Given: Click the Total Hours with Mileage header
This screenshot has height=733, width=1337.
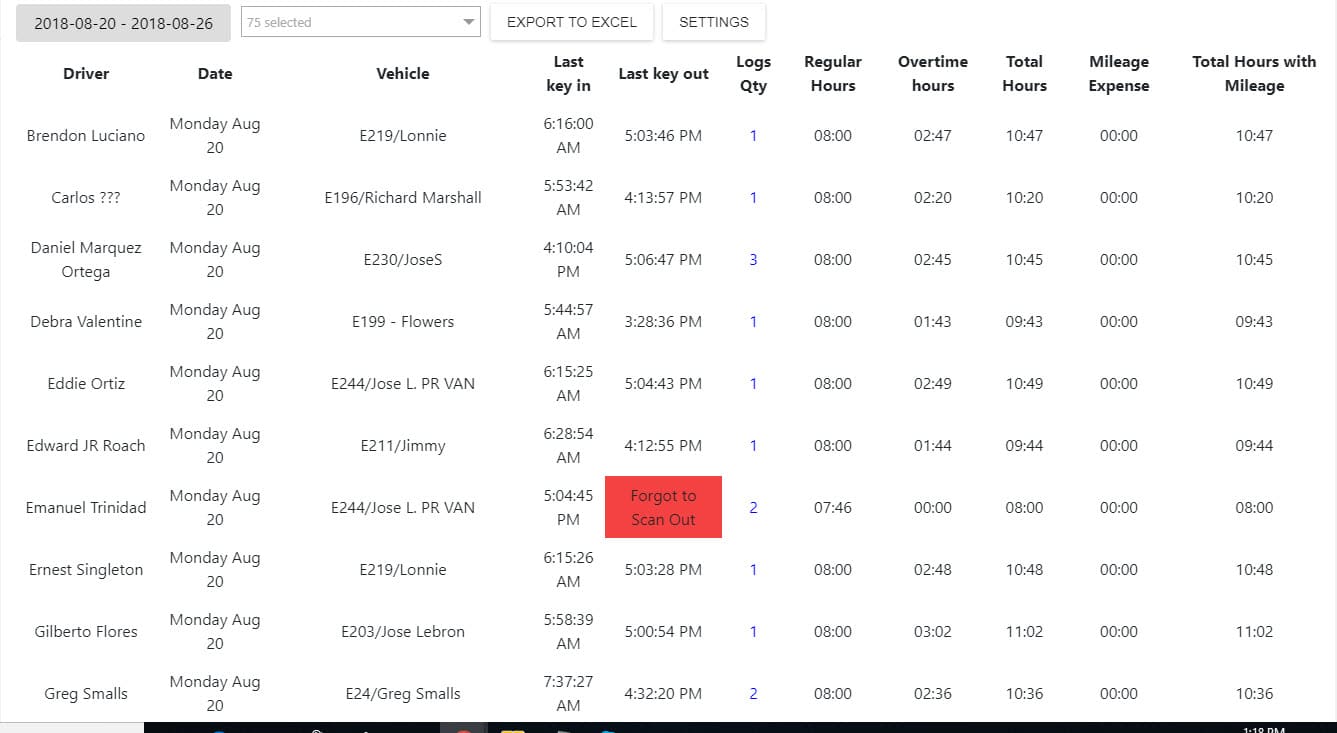Looking at the screenshot, I should coord(1253,74).
